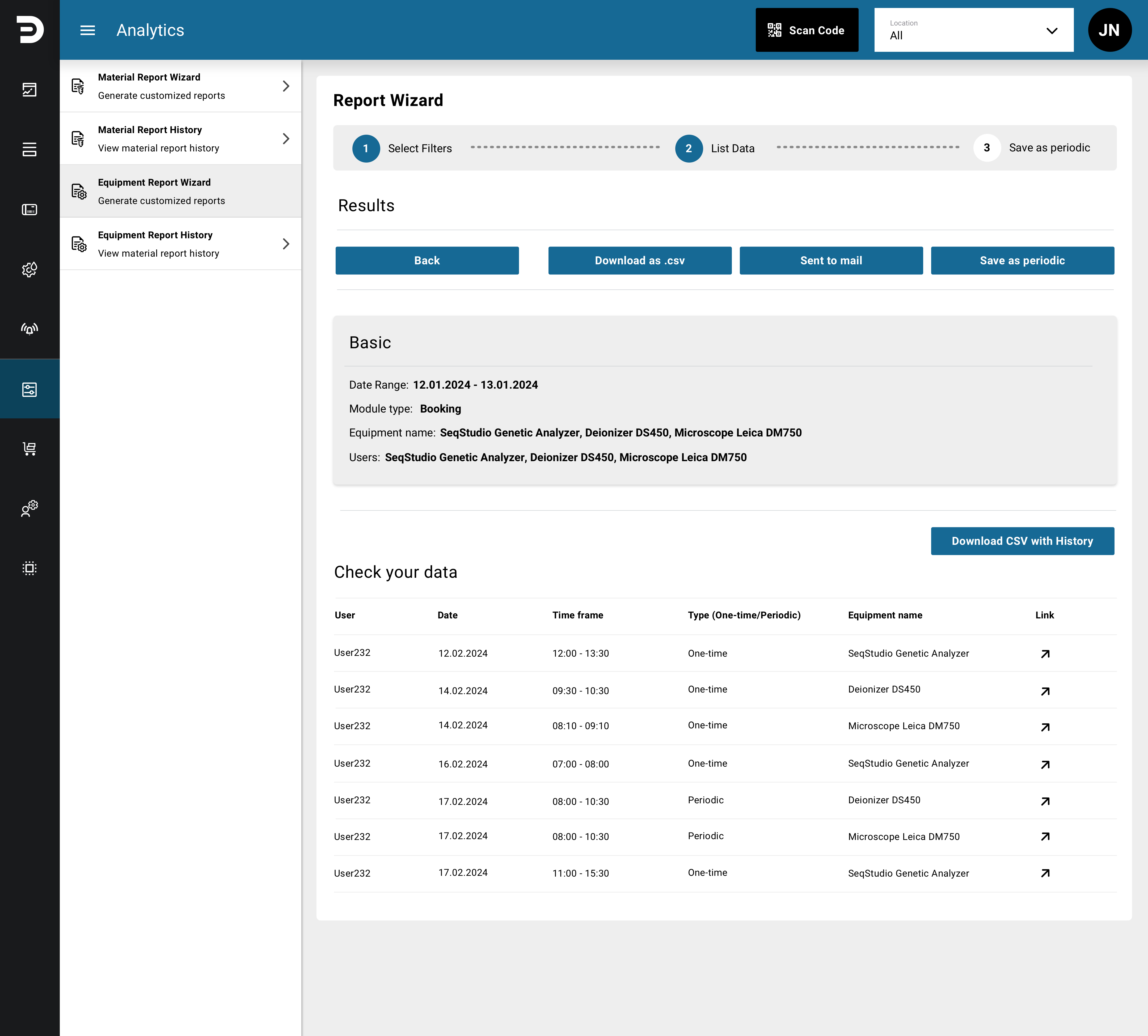Click the Date Range 12.01.2024 - 13.01.2024 value
The image size is (1148, 1036).
point(475,385)
